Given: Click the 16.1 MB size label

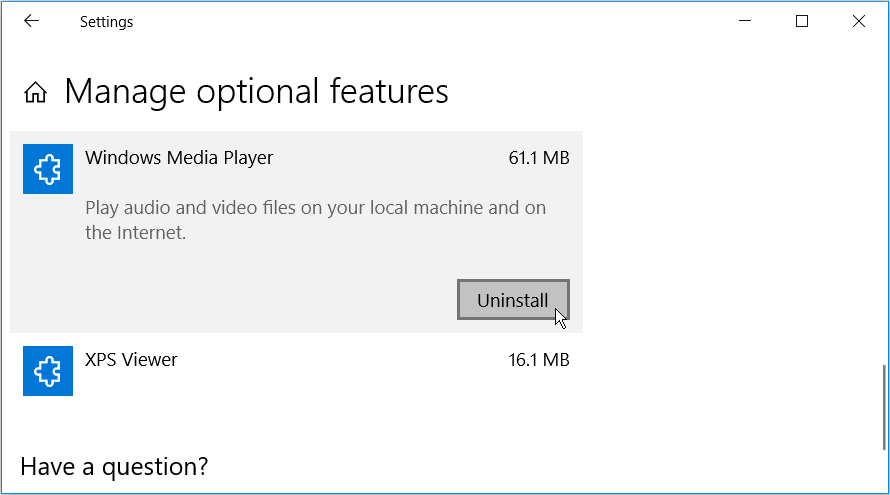Looking at the screenshot, I should (x=538, y=360).
